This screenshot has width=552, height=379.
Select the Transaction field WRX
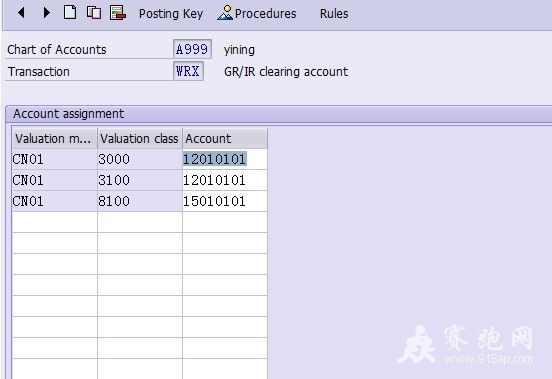point(188,71)
